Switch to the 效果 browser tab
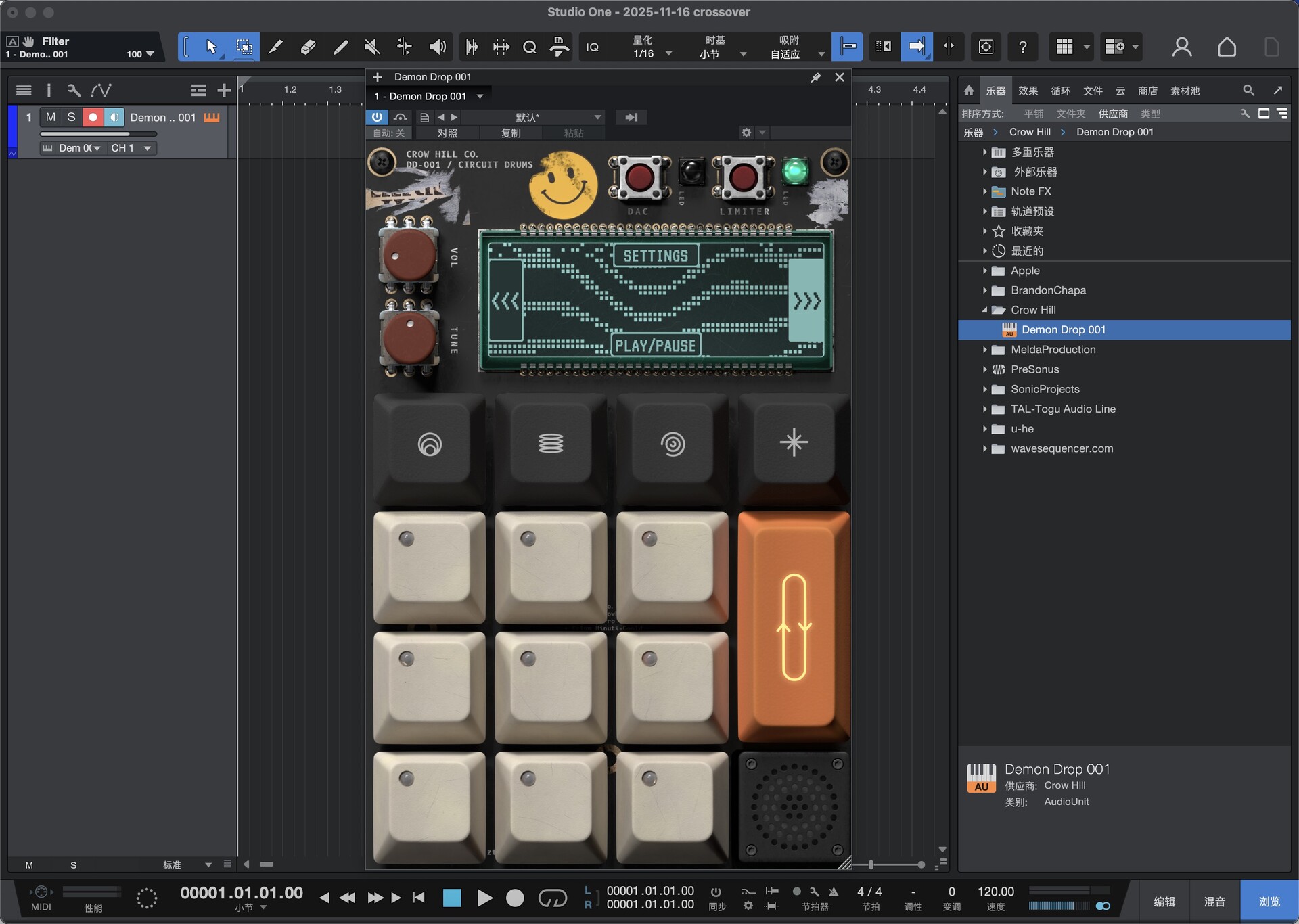Image resolution: width=1299 pixels, height=924 pixels. [x=1028, y=91]
